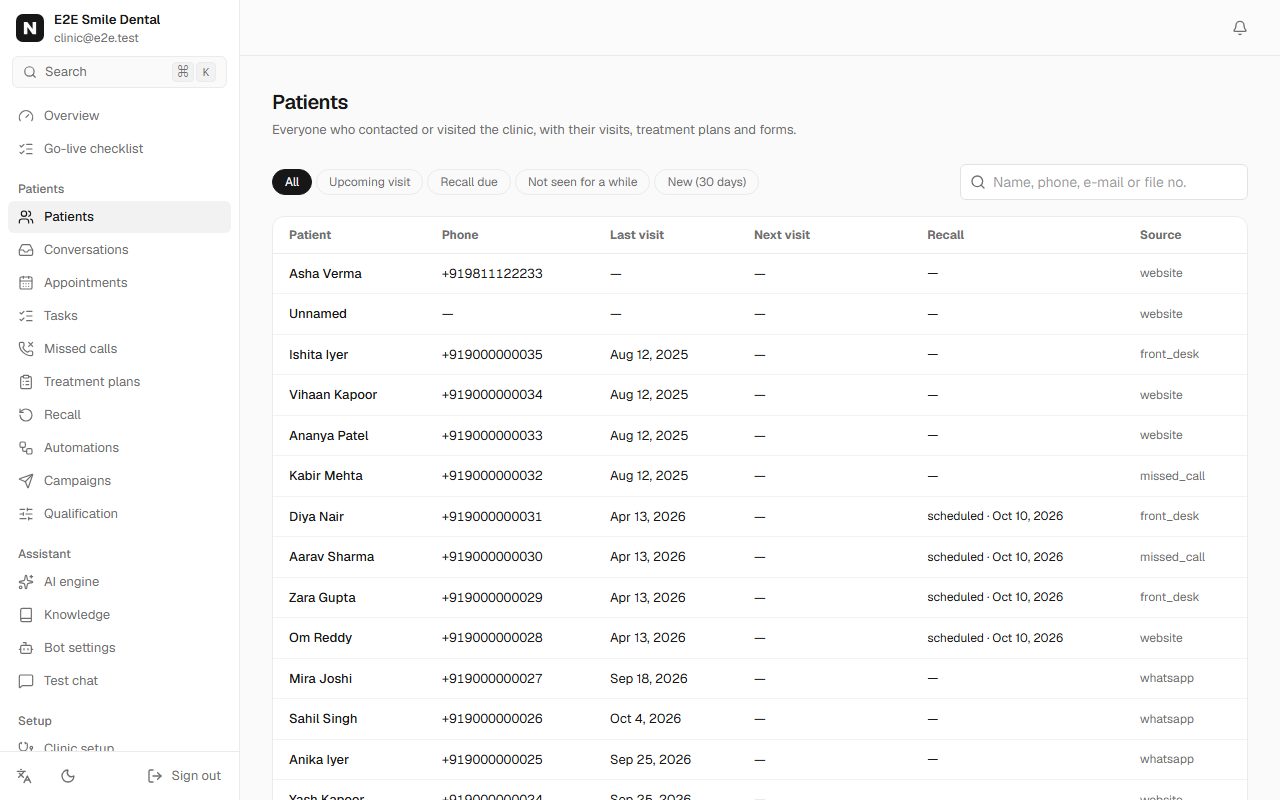Open Tasks in the sidebar
Image resolution: width=1280 pixels, height=800 pixels.
[119, 316]
